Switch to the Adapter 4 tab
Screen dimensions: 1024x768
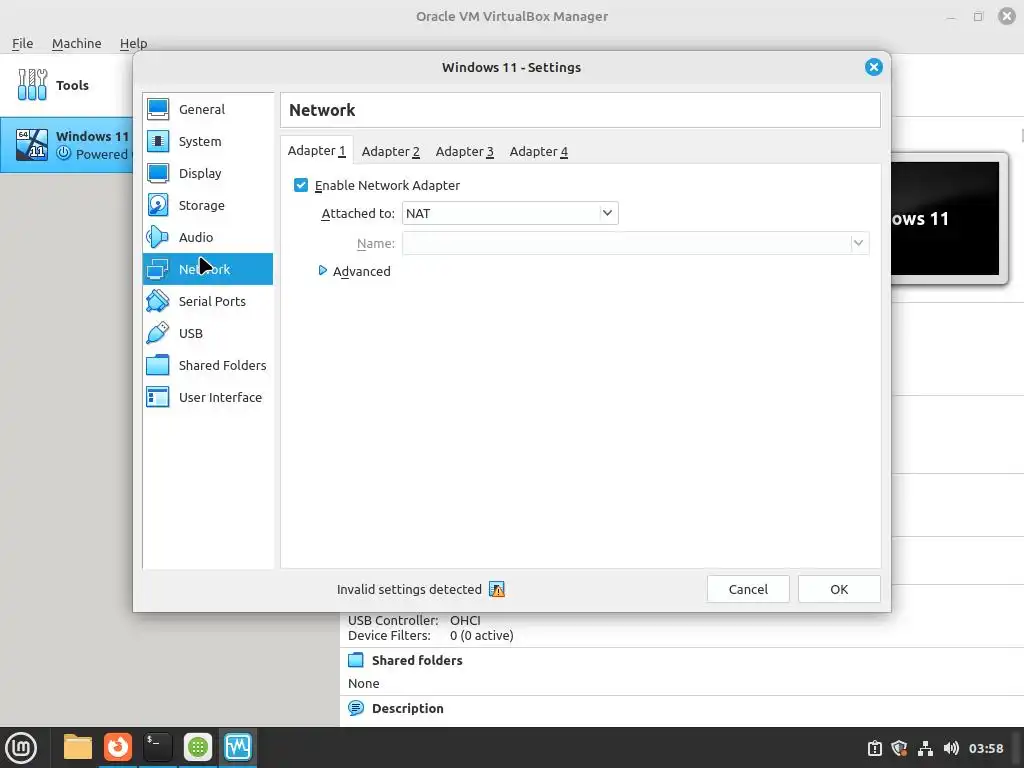[539, 152]
